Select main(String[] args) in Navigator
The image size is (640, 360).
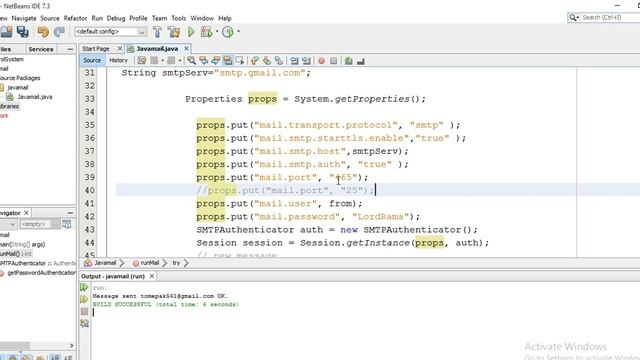[22, 244]
